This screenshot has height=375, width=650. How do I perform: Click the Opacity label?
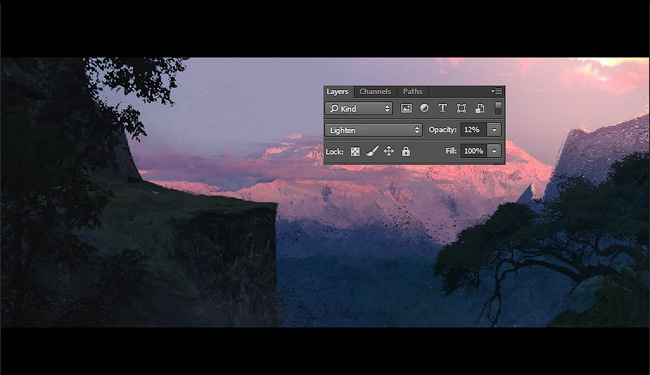click(442, 130)
